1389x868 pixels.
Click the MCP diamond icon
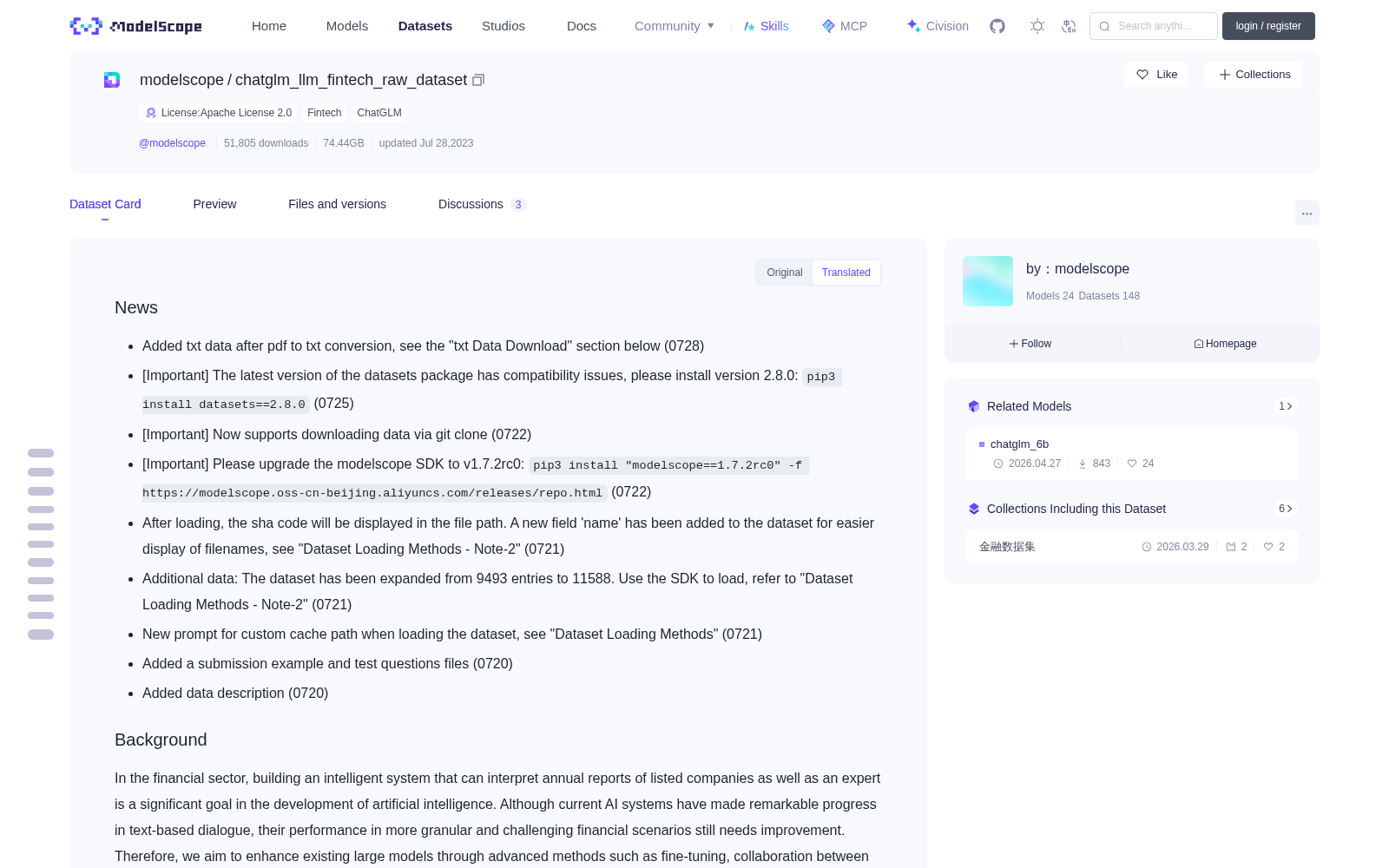(x=828, y=26)
